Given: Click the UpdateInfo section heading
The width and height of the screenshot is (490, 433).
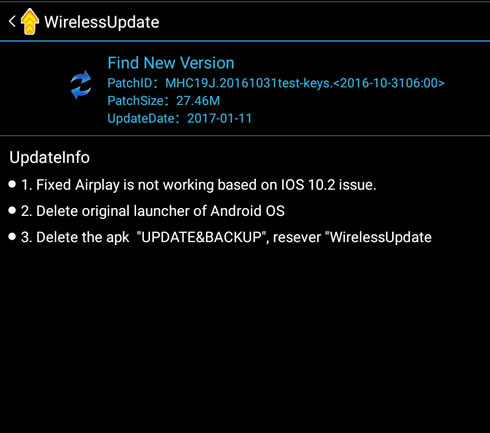Looking at the screenshot, I should (x=49, y=157).
